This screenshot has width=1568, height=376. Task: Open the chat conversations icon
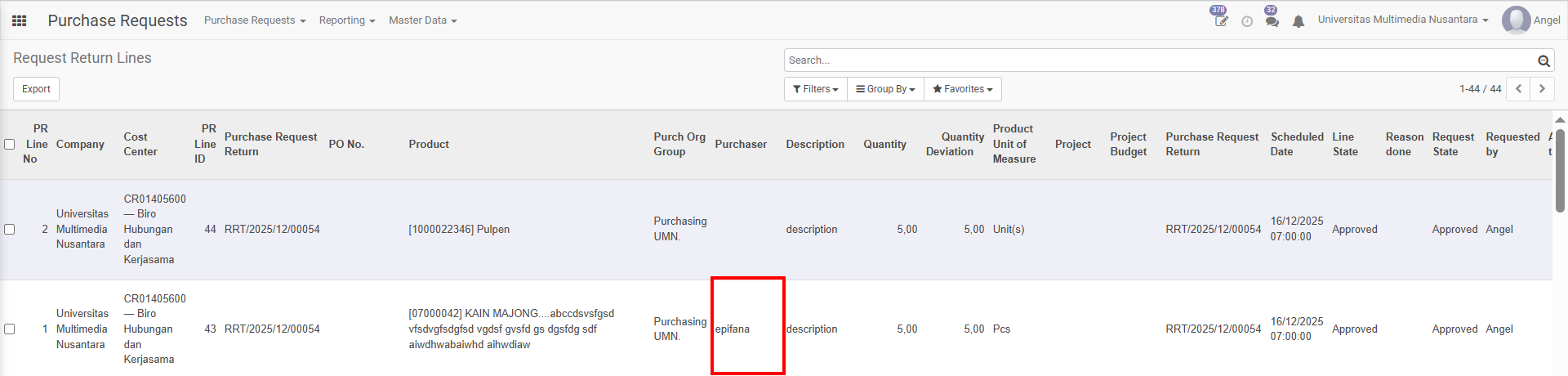pos(1272,21)
